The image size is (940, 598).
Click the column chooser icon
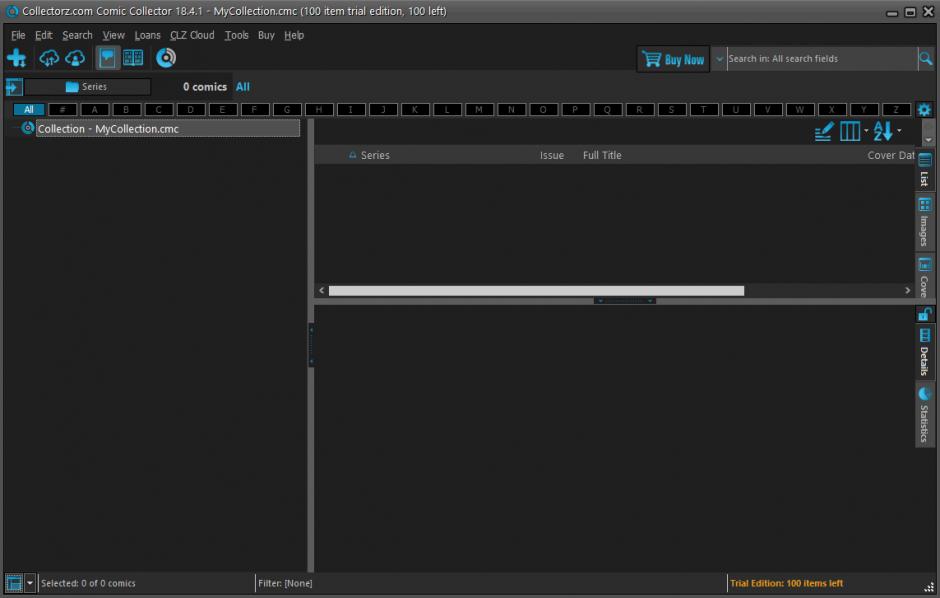click(x=849, y=131)
